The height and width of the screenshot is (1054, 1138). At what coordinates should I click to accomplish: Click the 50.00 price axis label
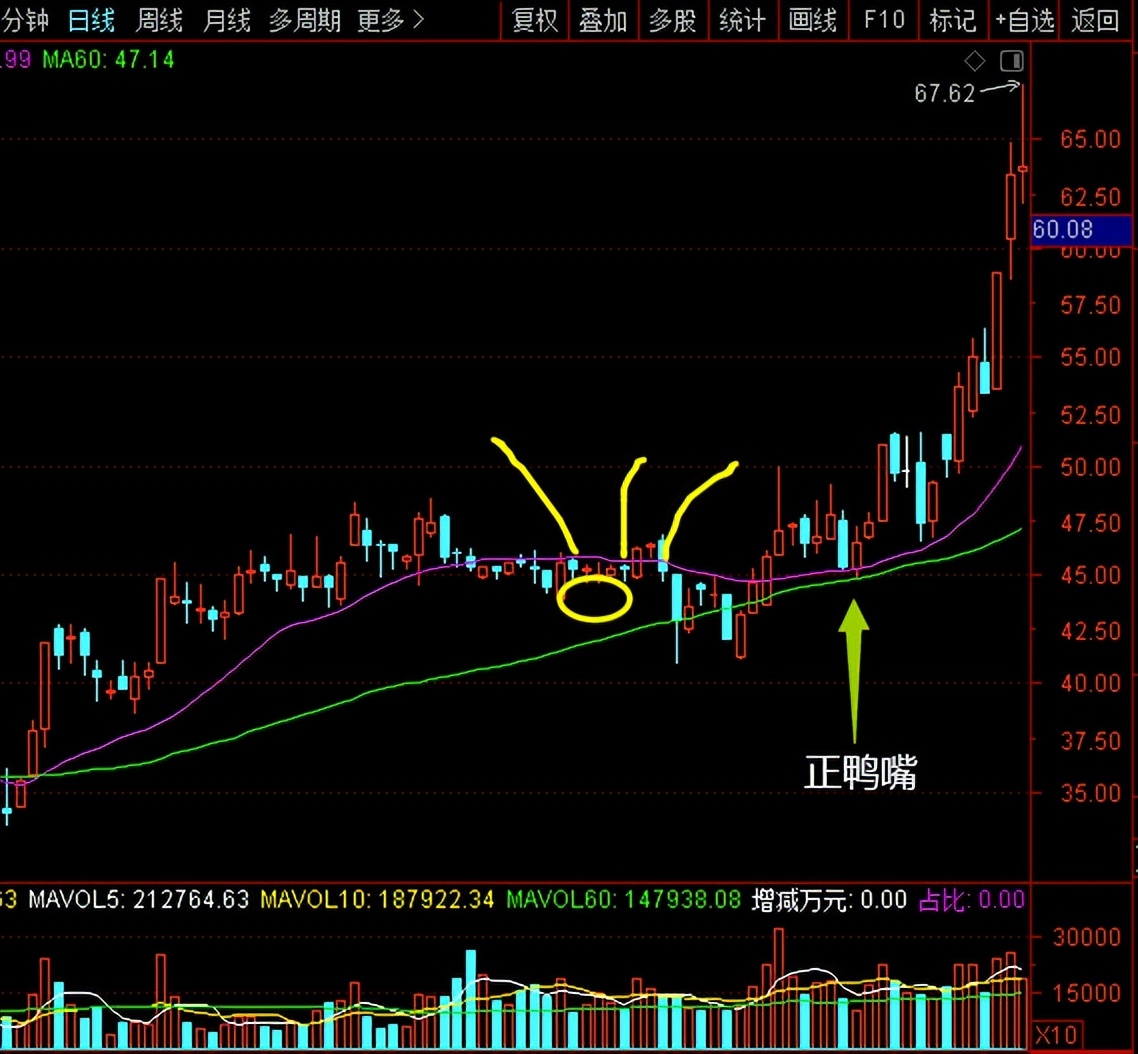click(x=1090, y=467)
